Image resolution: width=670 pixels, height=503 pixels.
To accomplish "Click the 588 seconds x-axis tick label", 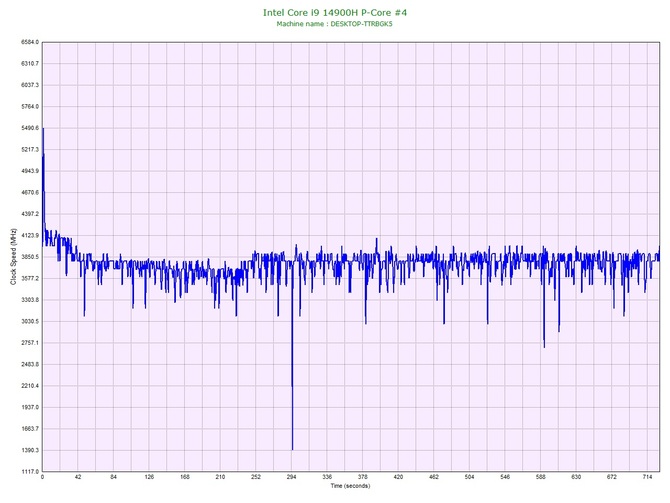I will pyautogui.click(x=541, y=477).
